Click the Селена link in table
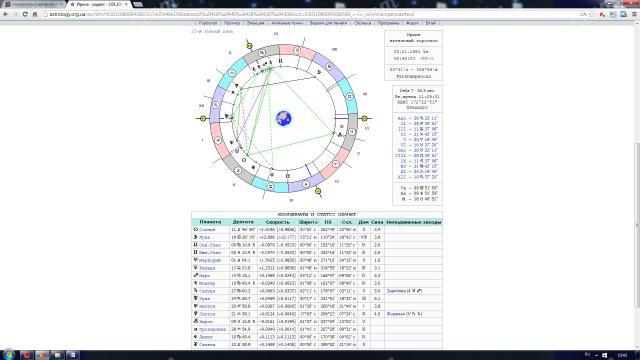The image size is (640, 360). pyautogui.click(x=207, y=345)
